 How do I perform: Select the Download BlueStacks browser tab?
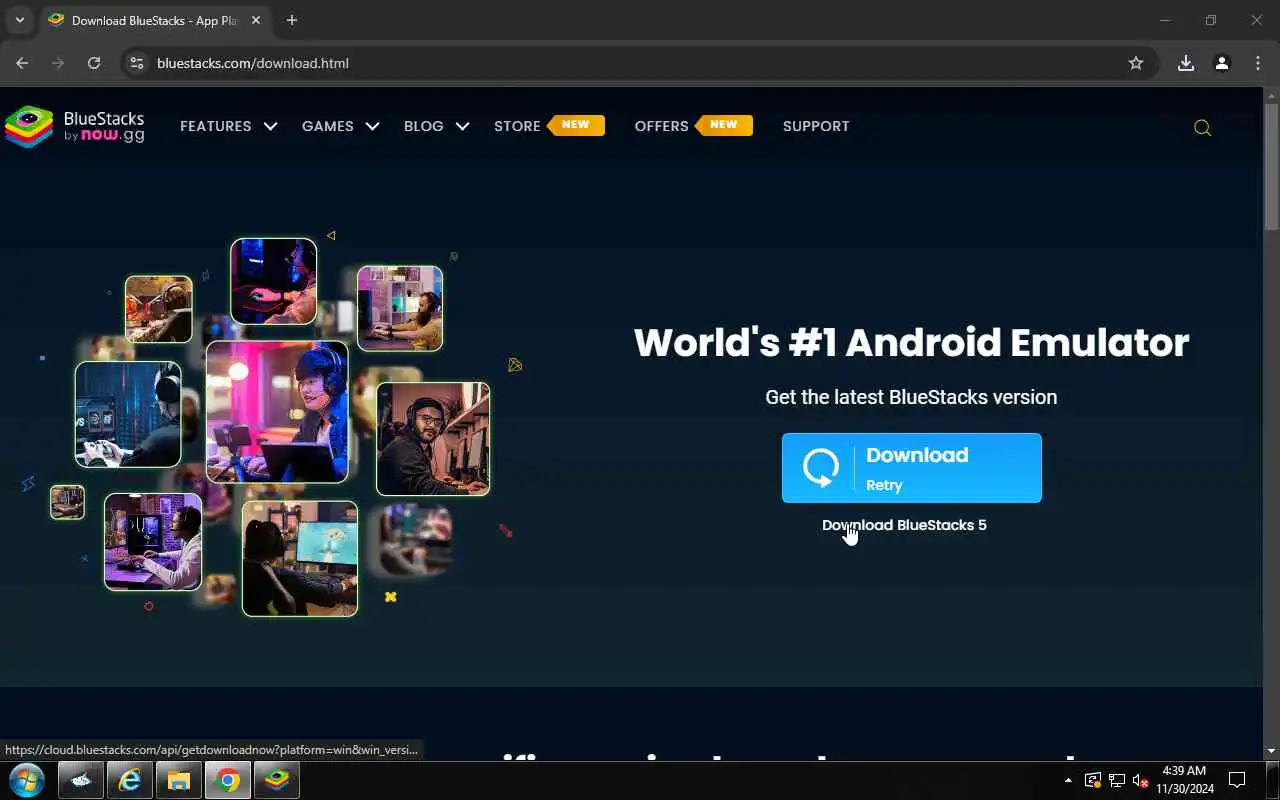[154, 20]
